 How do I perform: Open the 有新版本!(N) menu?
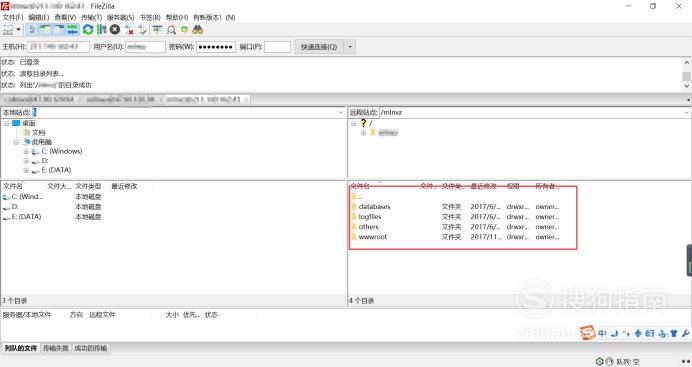pos(214,17)
